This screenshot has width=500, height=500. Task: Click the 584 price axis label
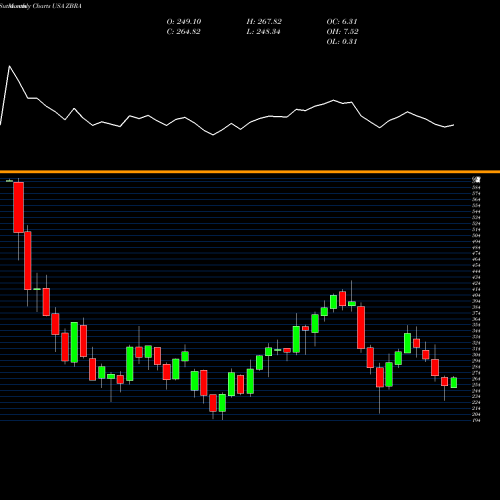coord(476,188)
